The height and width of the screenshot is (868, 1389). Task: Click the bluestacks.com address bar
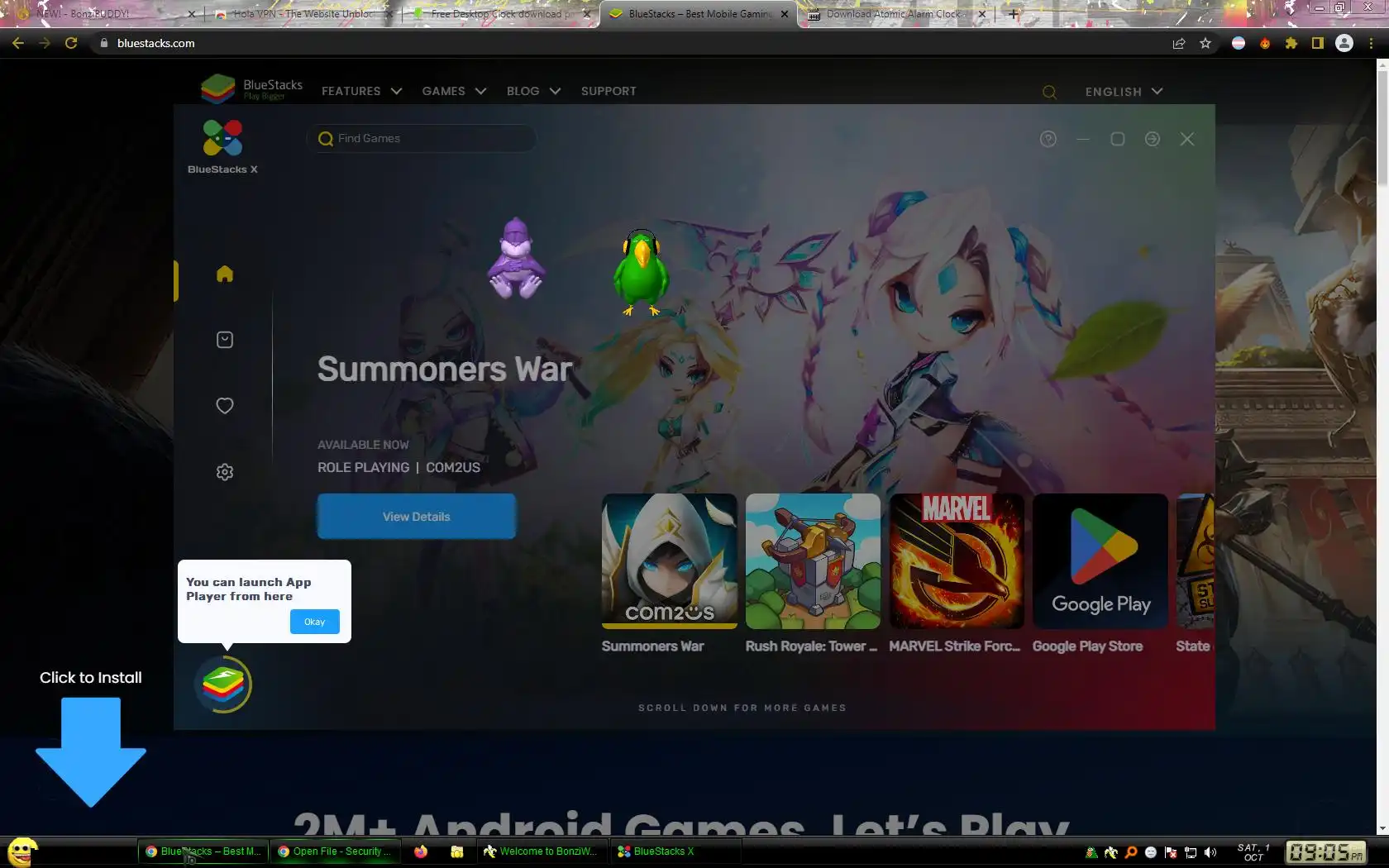click(628, 43)
